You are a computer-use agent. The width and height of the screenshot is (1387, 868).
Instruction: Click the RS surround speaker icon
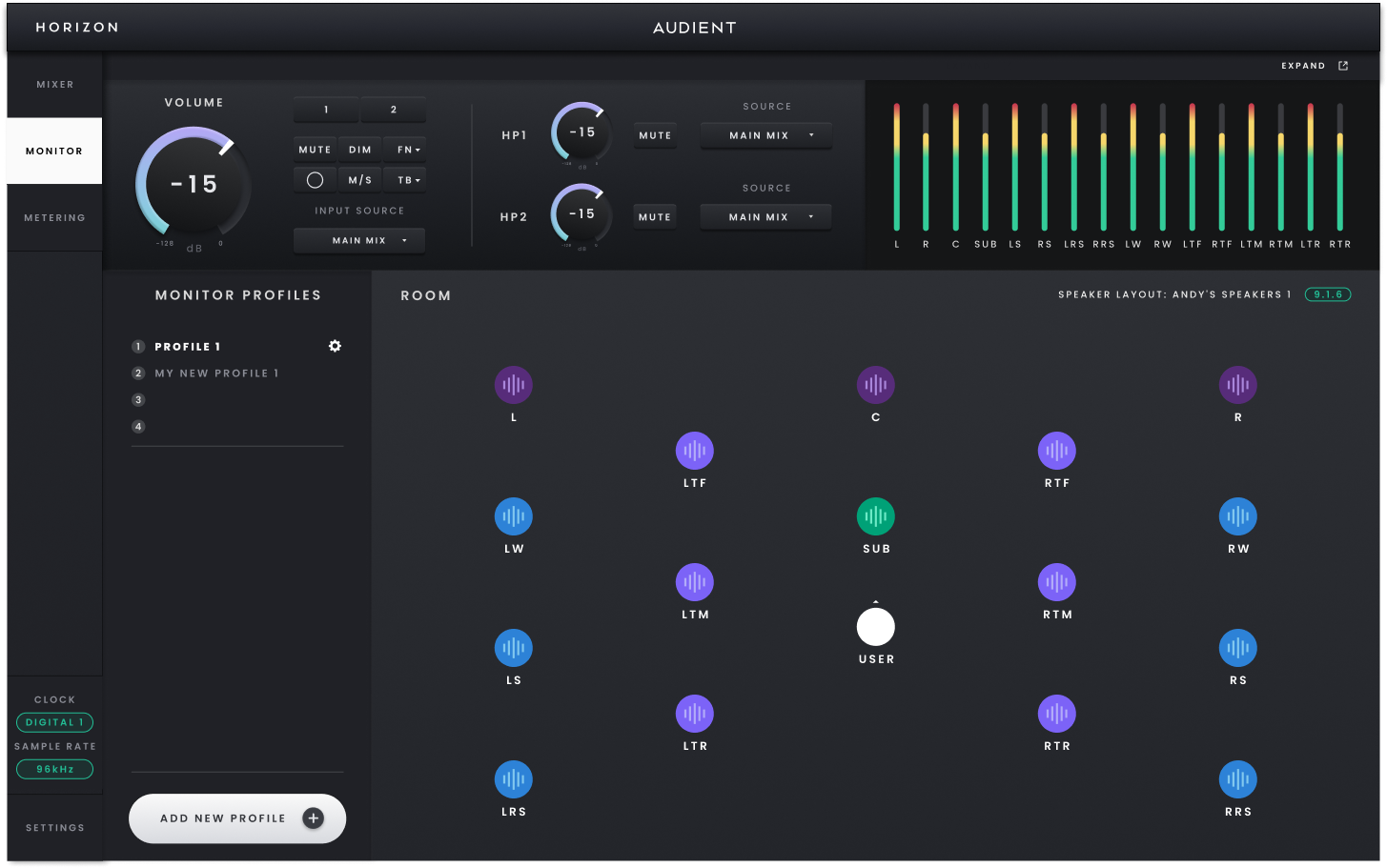(1238, 648)
